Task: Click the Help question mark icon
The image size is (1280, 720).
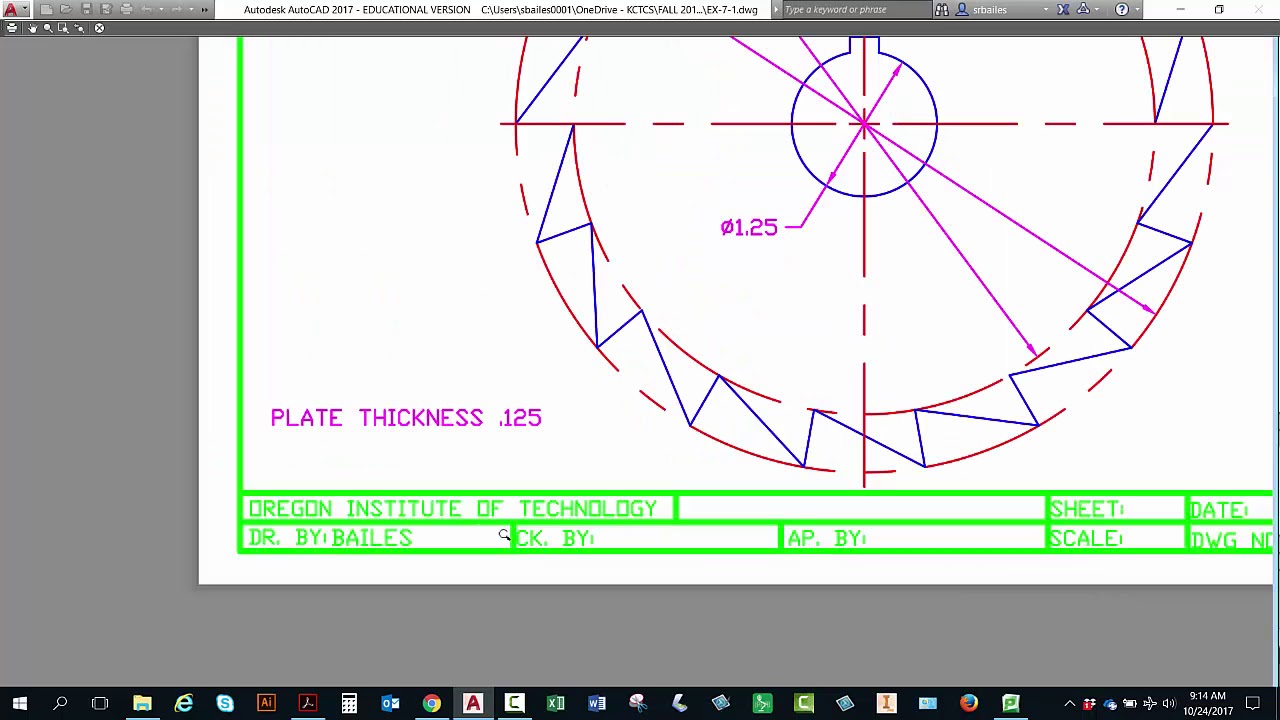Action: point(1121,9)
